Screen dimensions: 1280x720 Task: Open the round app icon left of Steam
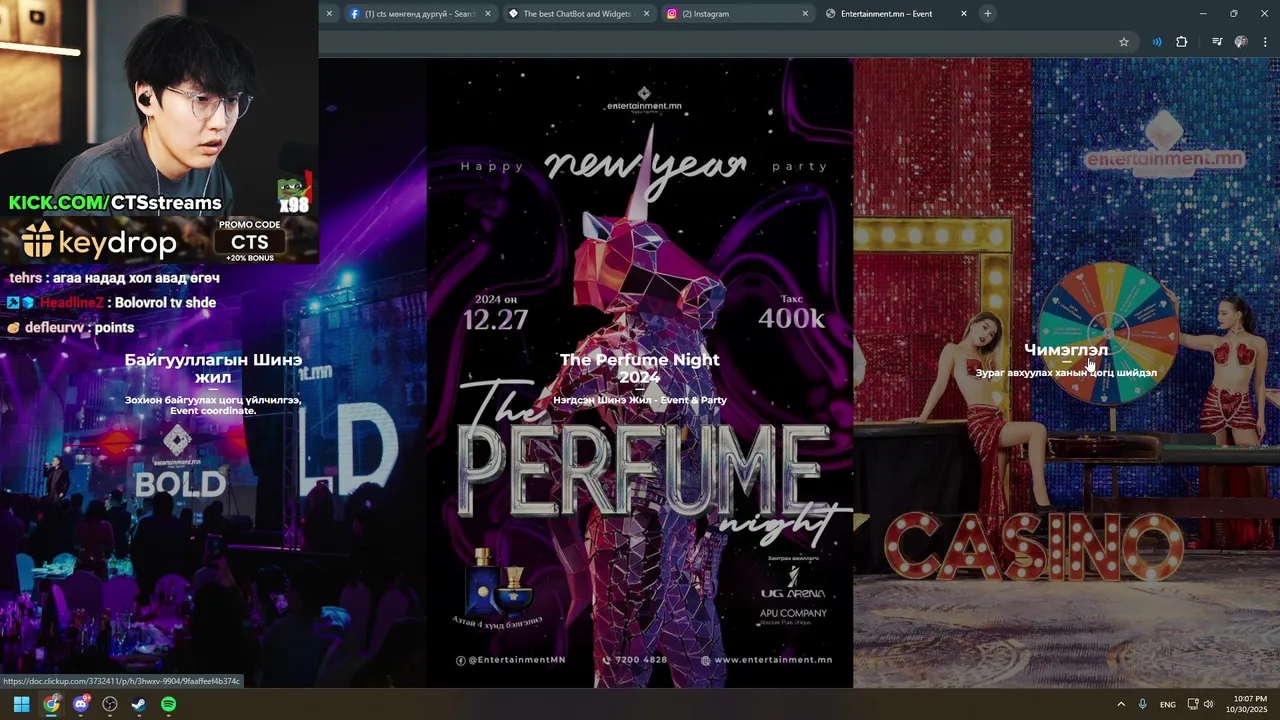point(110,704)
